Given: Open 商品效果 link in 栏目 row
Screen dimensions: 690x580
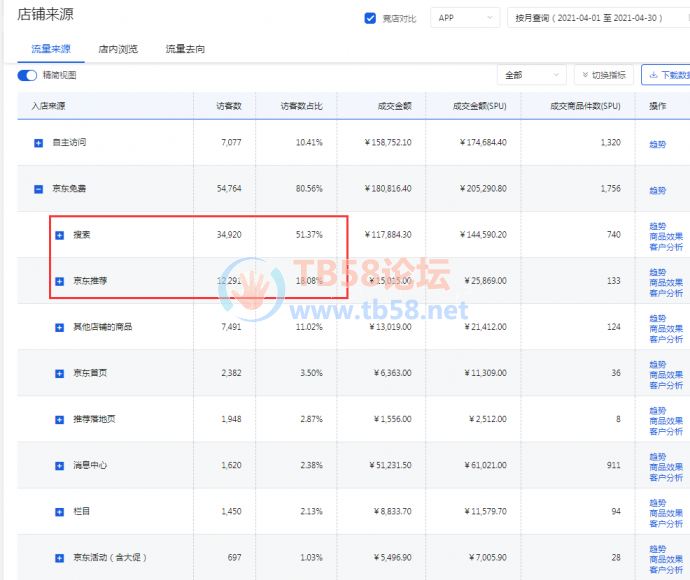Looking at the screenshot, I should pyautogui.click(x=666, y=514).
